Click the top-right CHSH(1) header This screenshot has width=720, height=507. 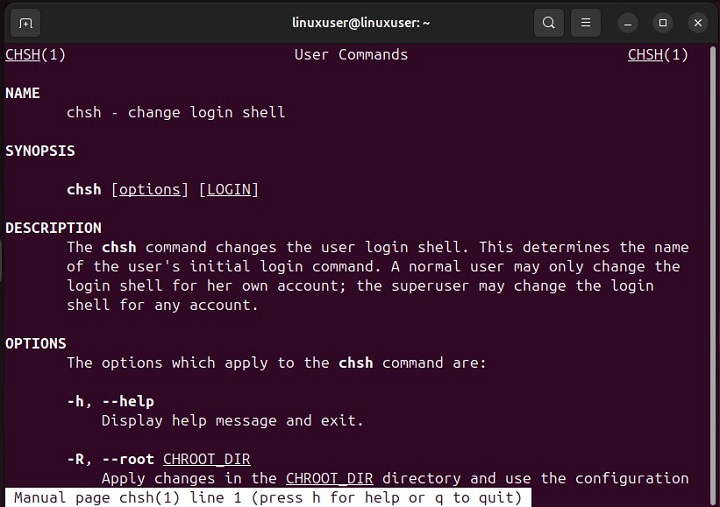pos(657,55)
